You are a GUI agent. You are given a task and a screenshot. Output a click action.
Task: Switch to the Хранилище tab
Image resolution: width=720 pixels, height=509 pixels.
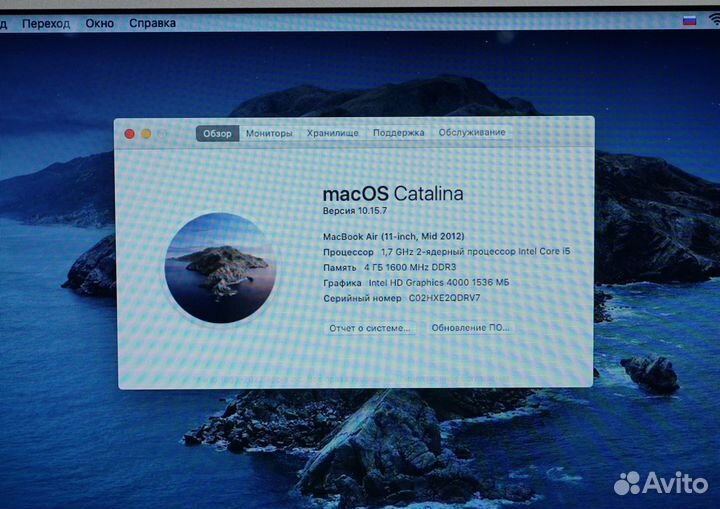tap(332, 133)
